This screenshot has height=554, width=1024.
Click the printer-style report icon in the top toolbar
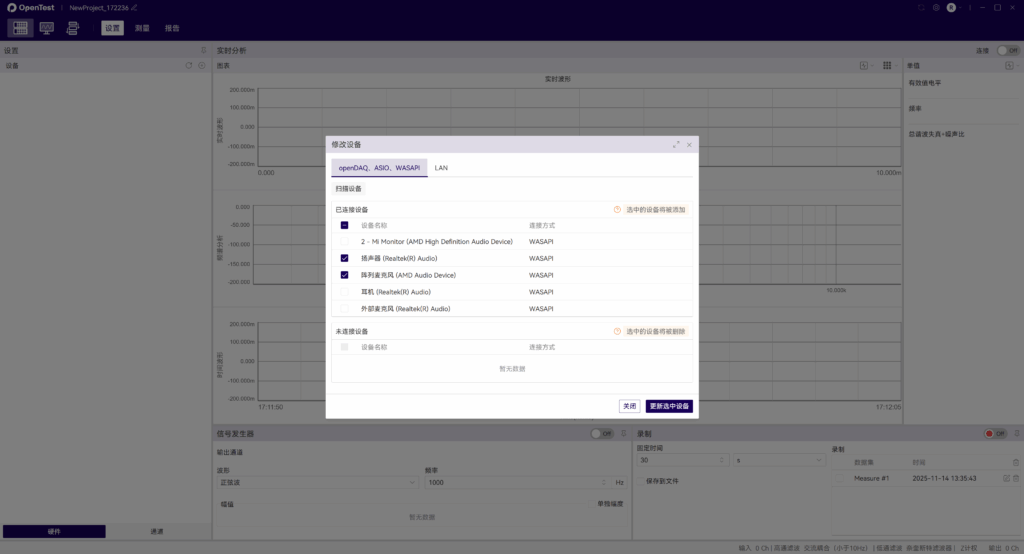click(x=73, y=28)
